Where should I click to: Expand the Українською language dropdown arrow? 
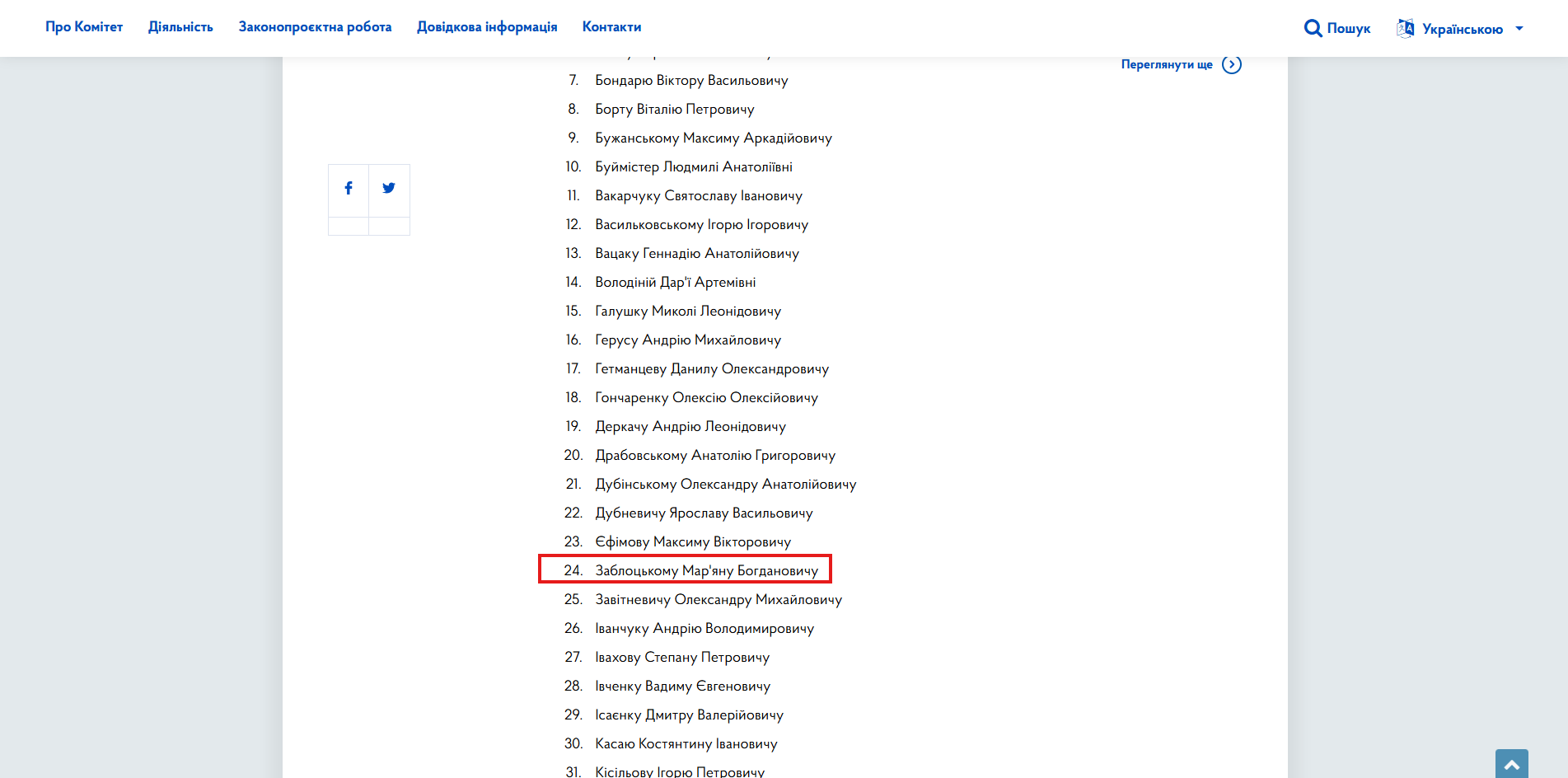1519,29
